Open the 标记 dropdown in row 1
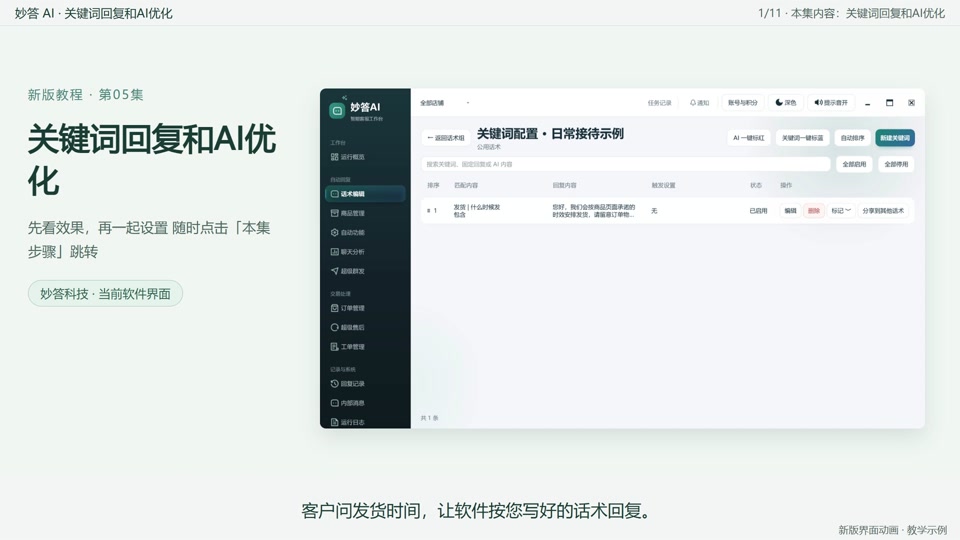 (x=841, y=211)
